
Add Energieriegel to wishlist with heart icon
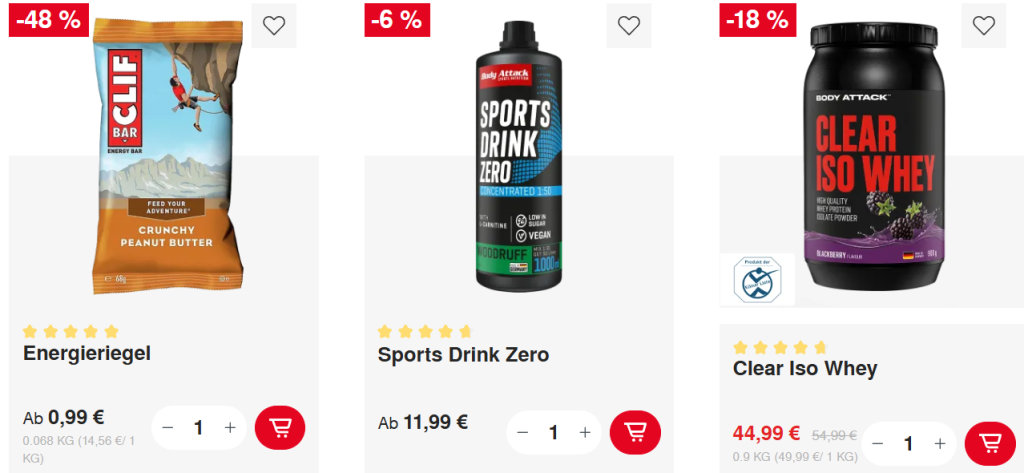point(274,26)
